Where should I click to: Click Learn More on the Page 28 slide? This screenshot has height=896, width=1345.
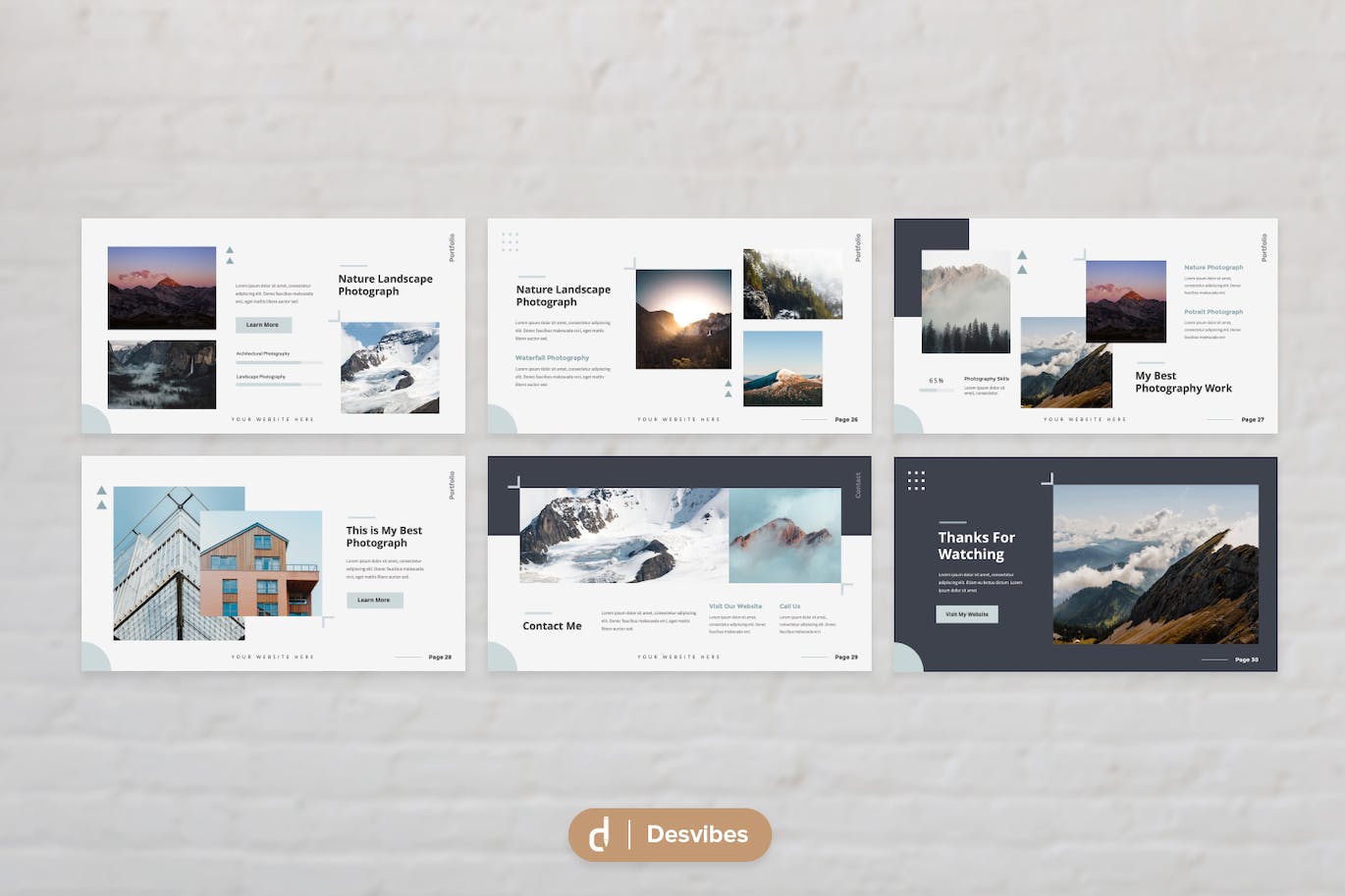coord(374,600)
